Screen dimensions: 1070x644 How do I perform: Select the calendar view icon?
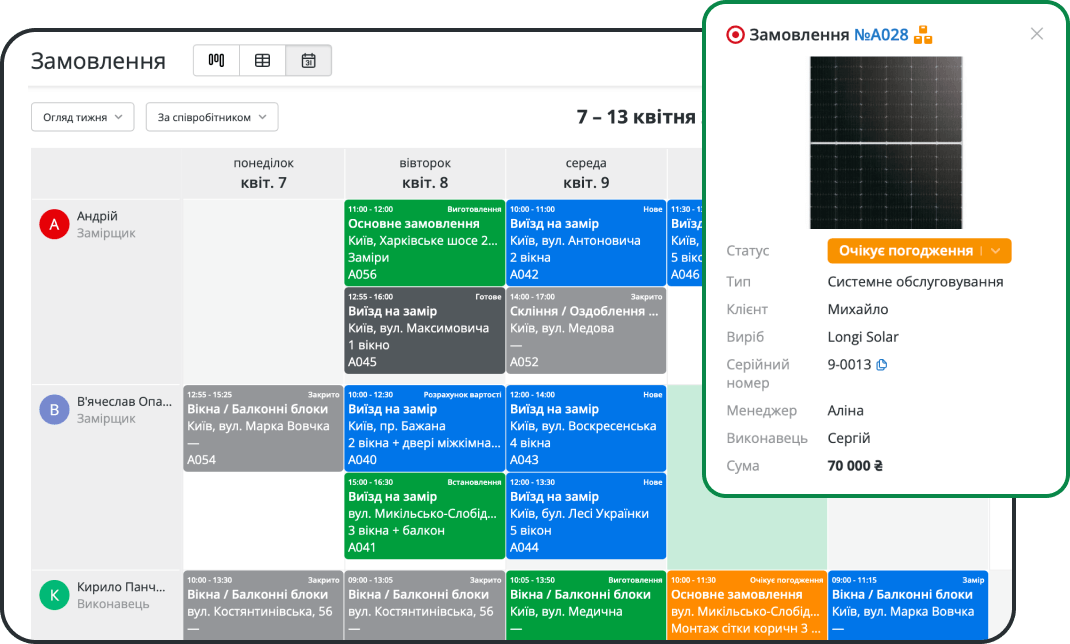308,61
